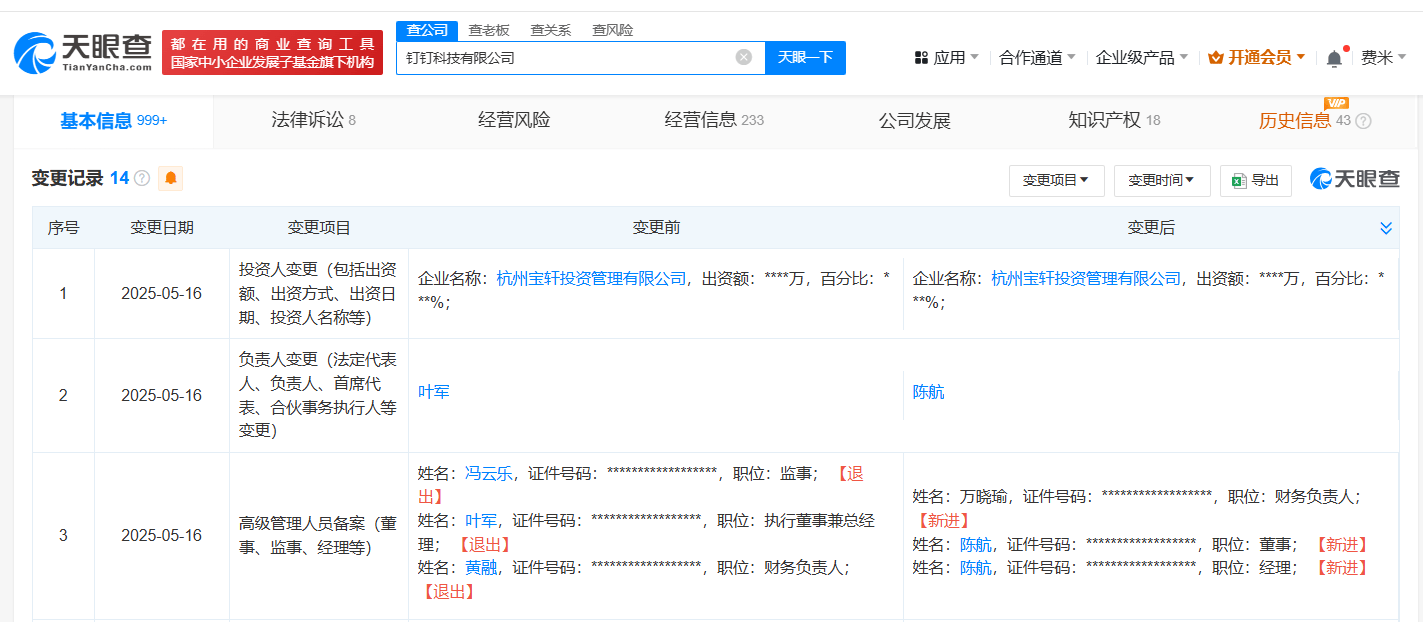
Task: Open 杭州宝轩投资管理有限公司 link in 变更后 column
Action: (1086, 278)
